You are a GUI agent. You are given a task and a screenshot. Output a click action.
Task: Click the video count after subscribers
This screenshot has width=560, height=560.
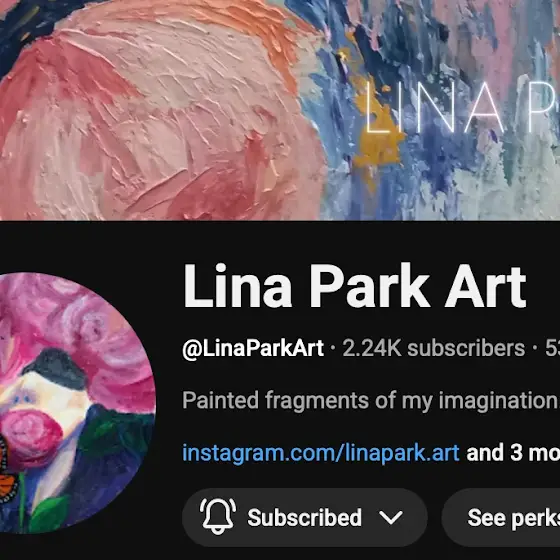[x=552, y=348]
